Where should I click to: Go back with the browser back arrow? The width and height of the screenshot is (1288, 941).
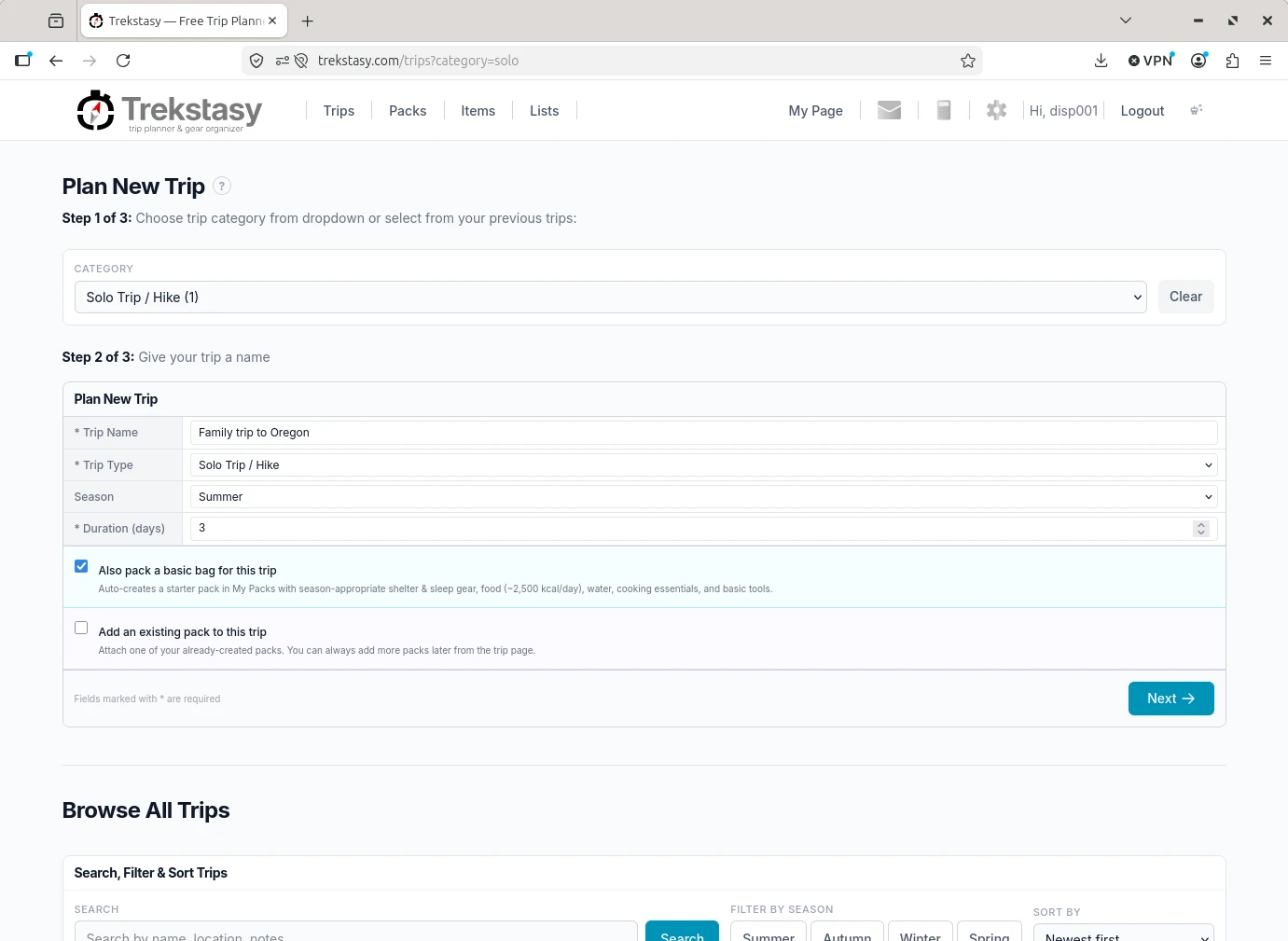coord(56,61)
